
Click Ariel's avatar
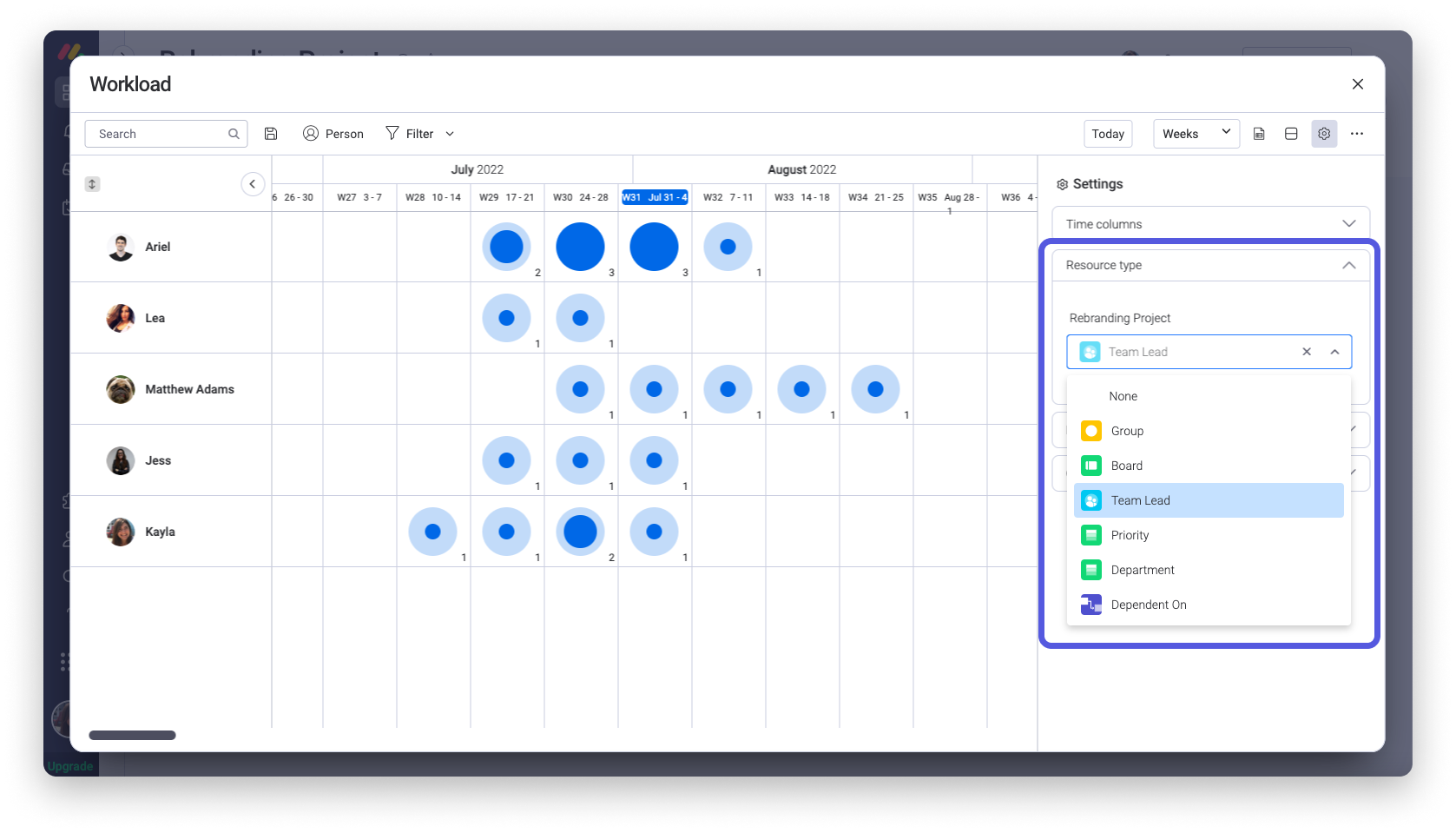coord(121,247)
